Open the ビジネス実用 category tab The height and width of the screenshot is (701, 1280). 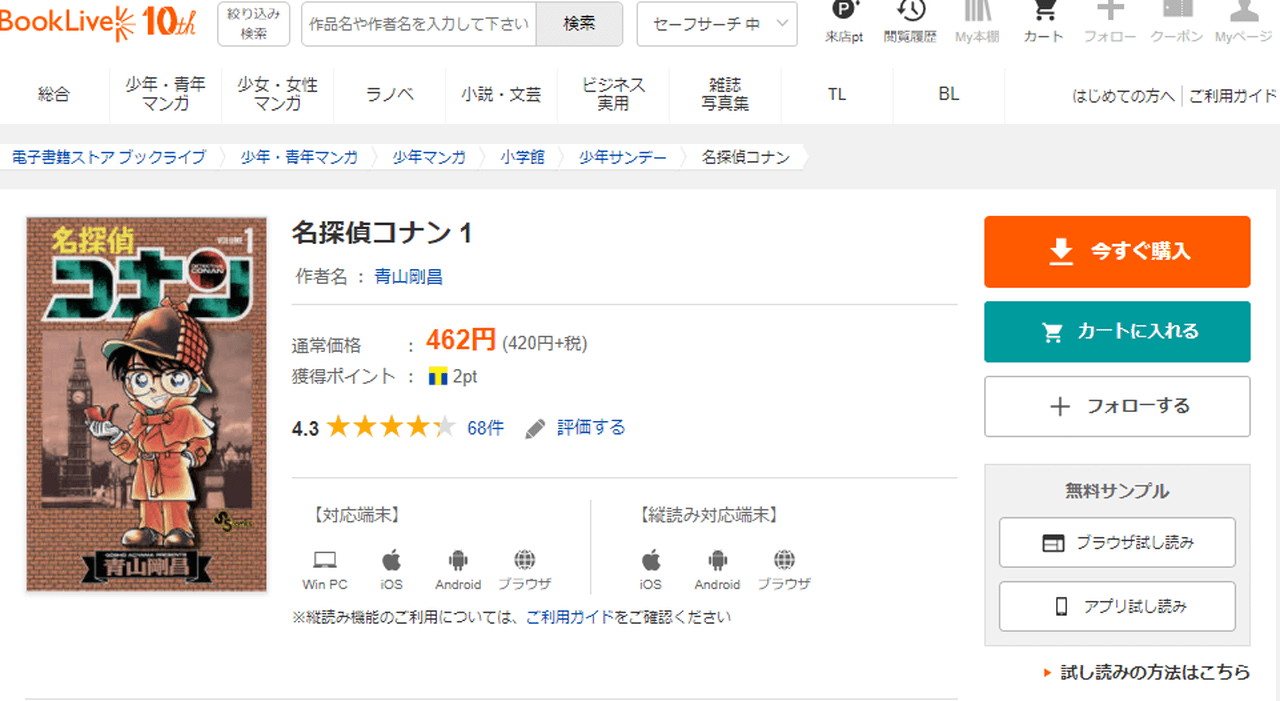click(x=614, y=95)
